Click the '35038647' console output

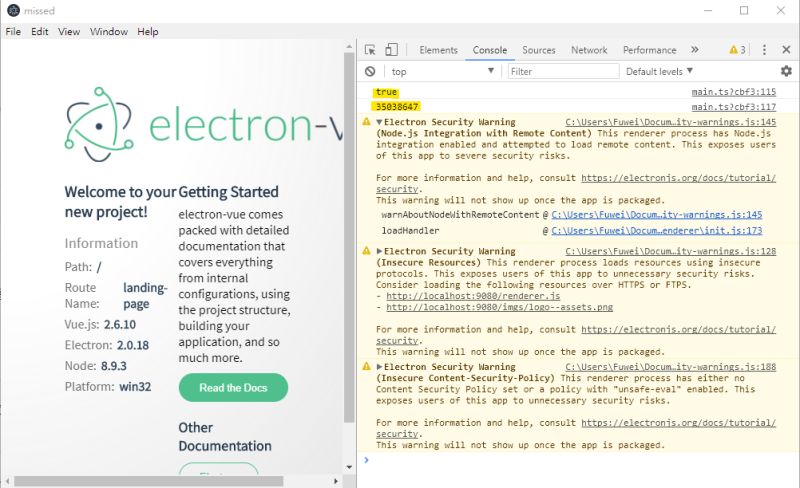397,107
